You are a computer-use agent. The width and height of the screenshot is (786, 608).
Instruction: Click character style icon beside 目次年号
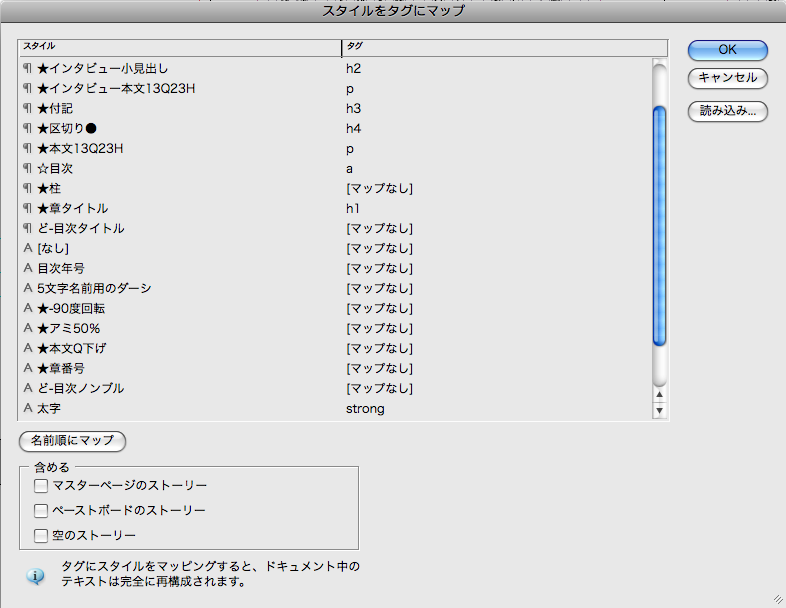pos(28,268)
